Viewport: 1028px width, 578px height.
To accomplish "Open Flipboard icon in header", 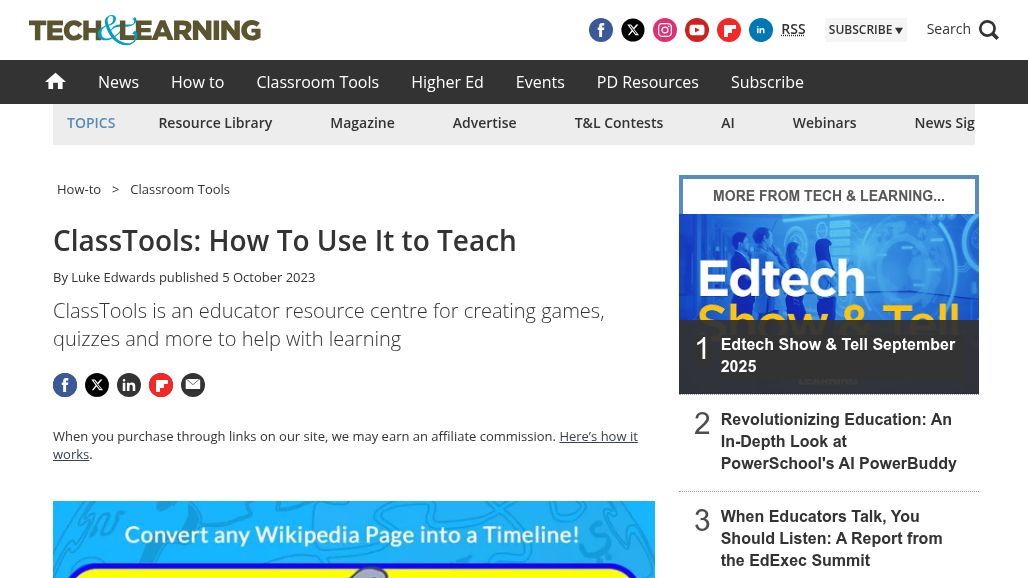I will pos(729,30).
